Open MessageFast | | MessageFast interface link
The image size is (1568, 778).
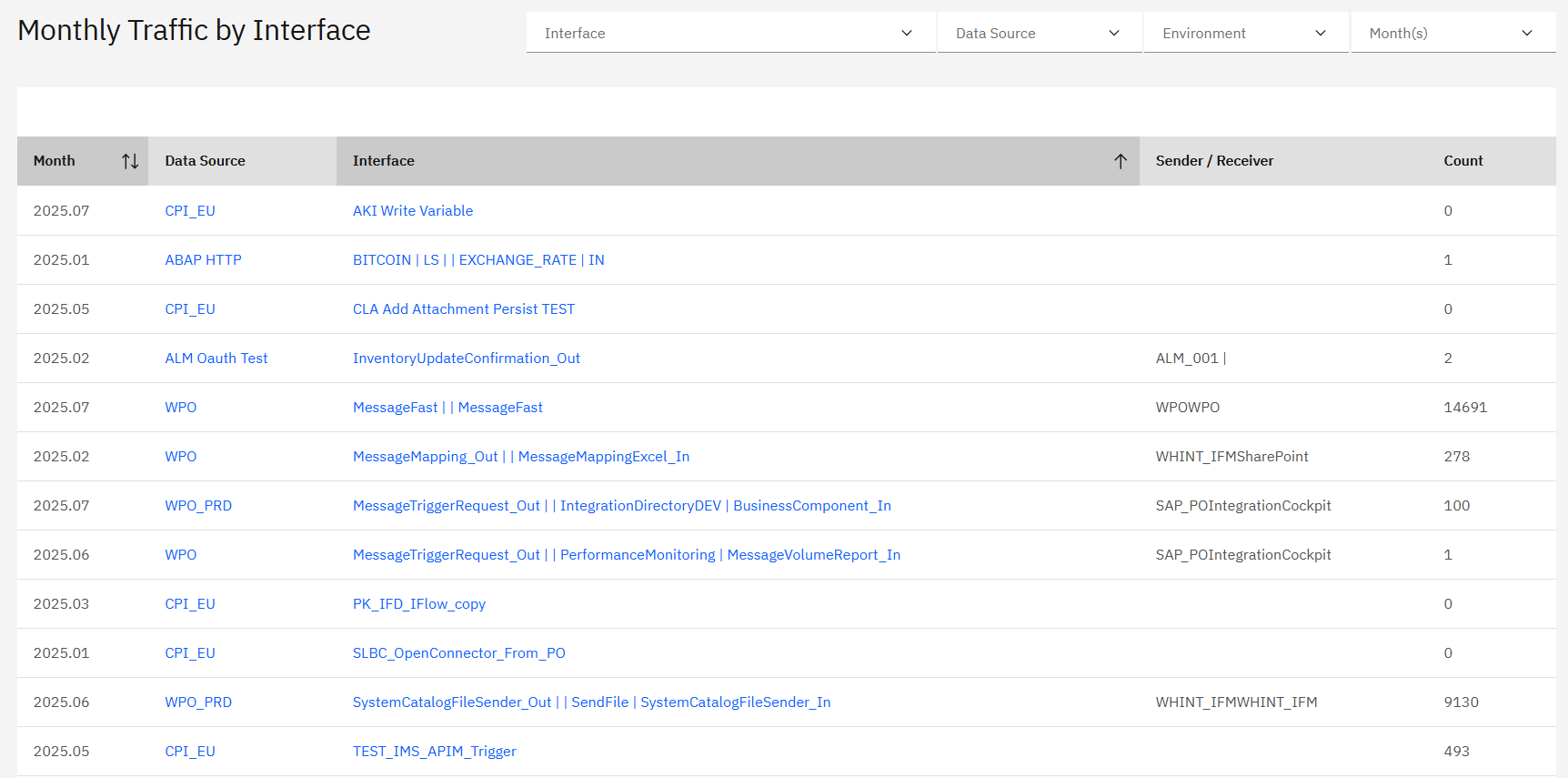pyautogui.click(x=447, y=407)
